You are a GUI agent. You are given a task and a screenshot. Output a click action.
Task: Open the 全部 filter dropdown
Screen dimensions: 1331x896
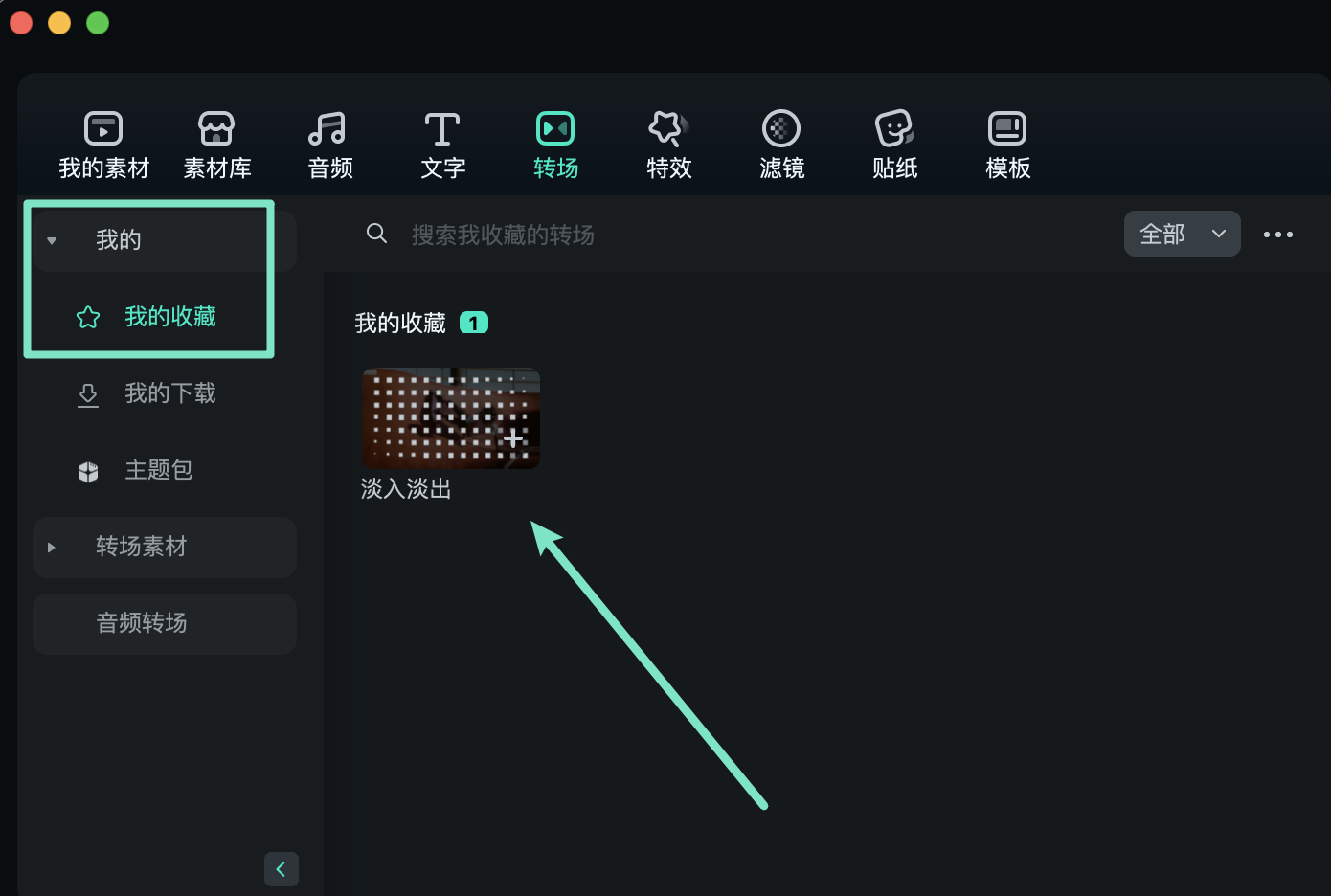pyautogui.click(x=1182, y=233)
